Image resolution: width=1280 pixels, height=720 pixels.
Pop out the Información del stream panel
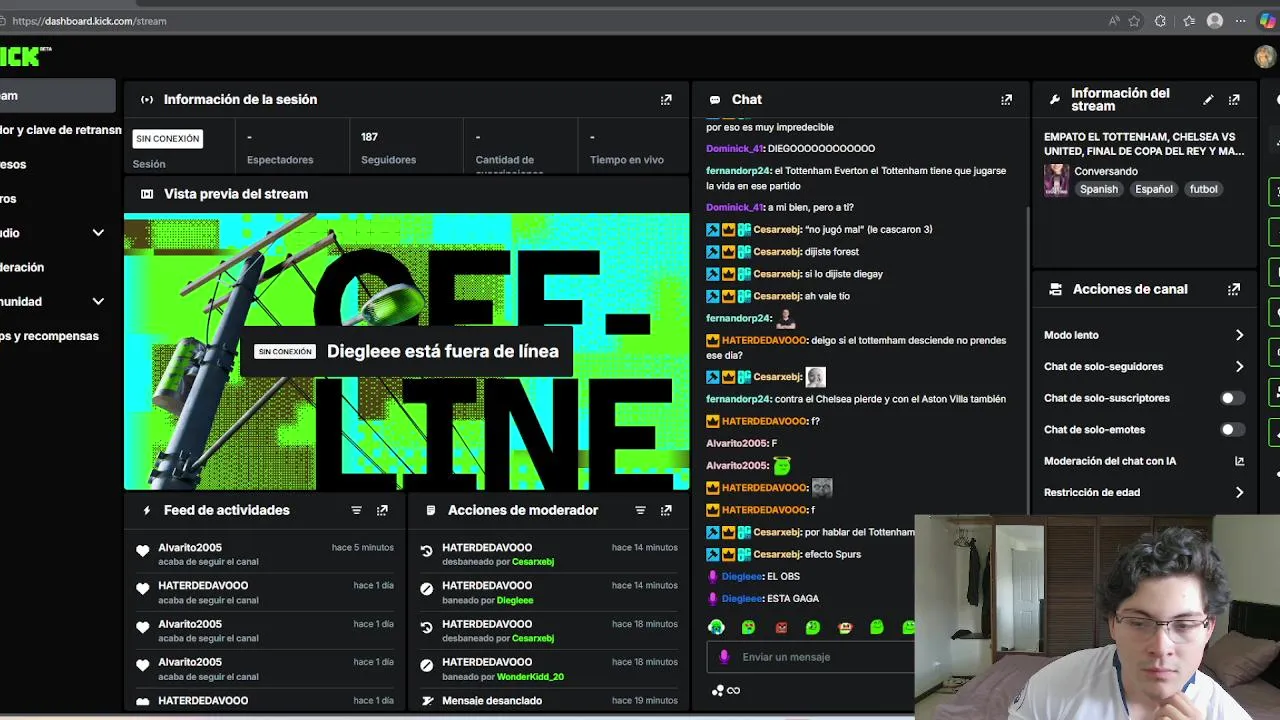pyautogui.click(x=1234, y=100)
